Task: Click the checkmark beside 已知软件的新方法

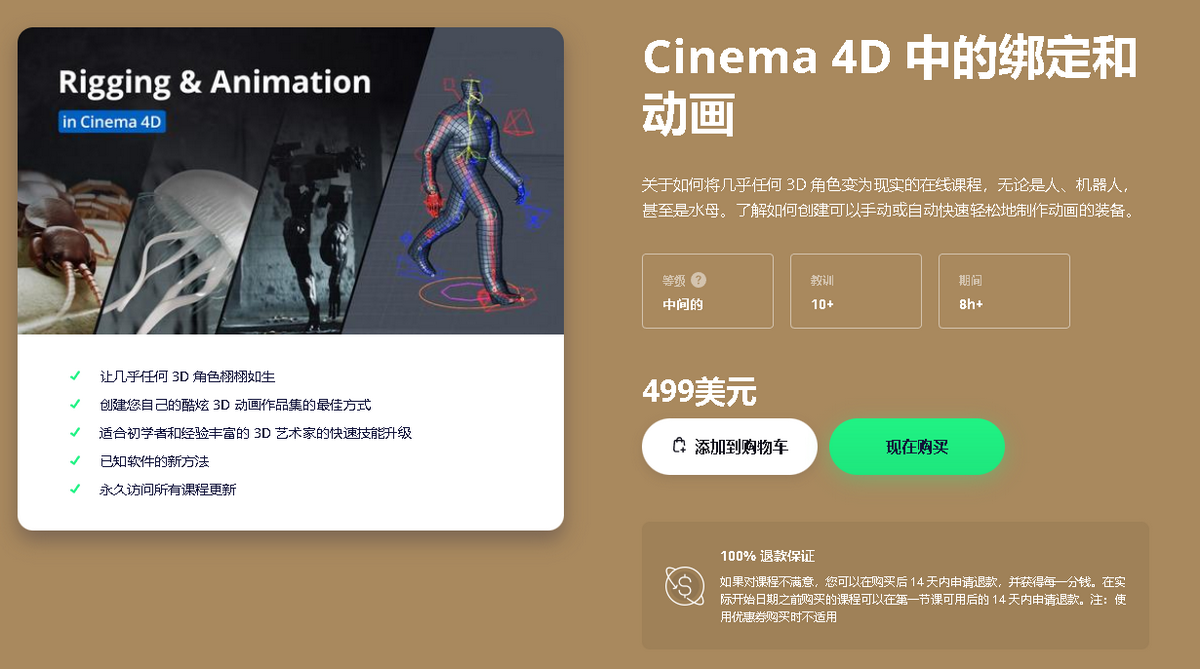Action: tap(75, 461)
